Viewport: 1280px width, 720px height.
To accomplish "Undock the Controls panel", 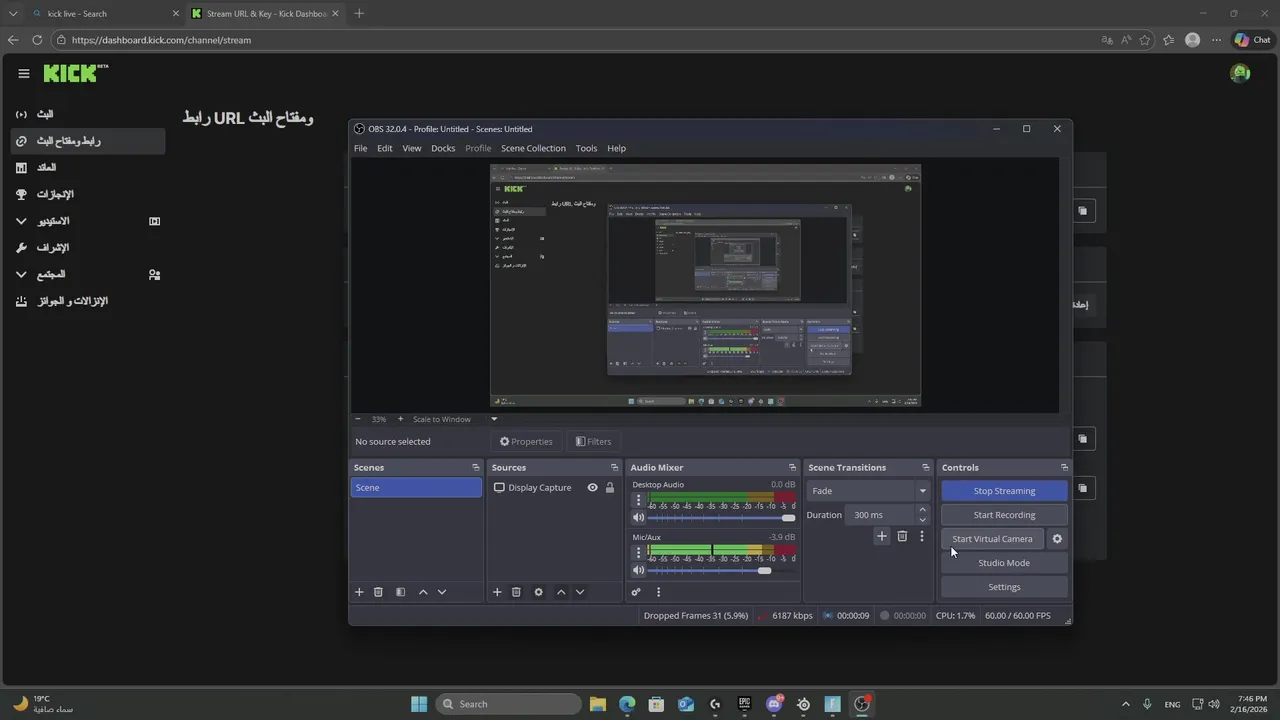I will 1064,467.
